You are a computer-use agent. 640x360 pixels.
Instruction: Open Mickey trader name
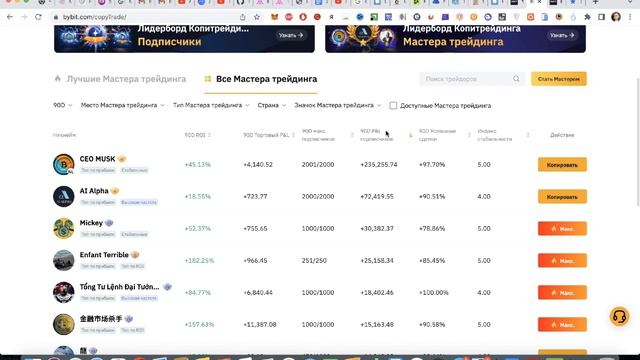tap(91, 223)
